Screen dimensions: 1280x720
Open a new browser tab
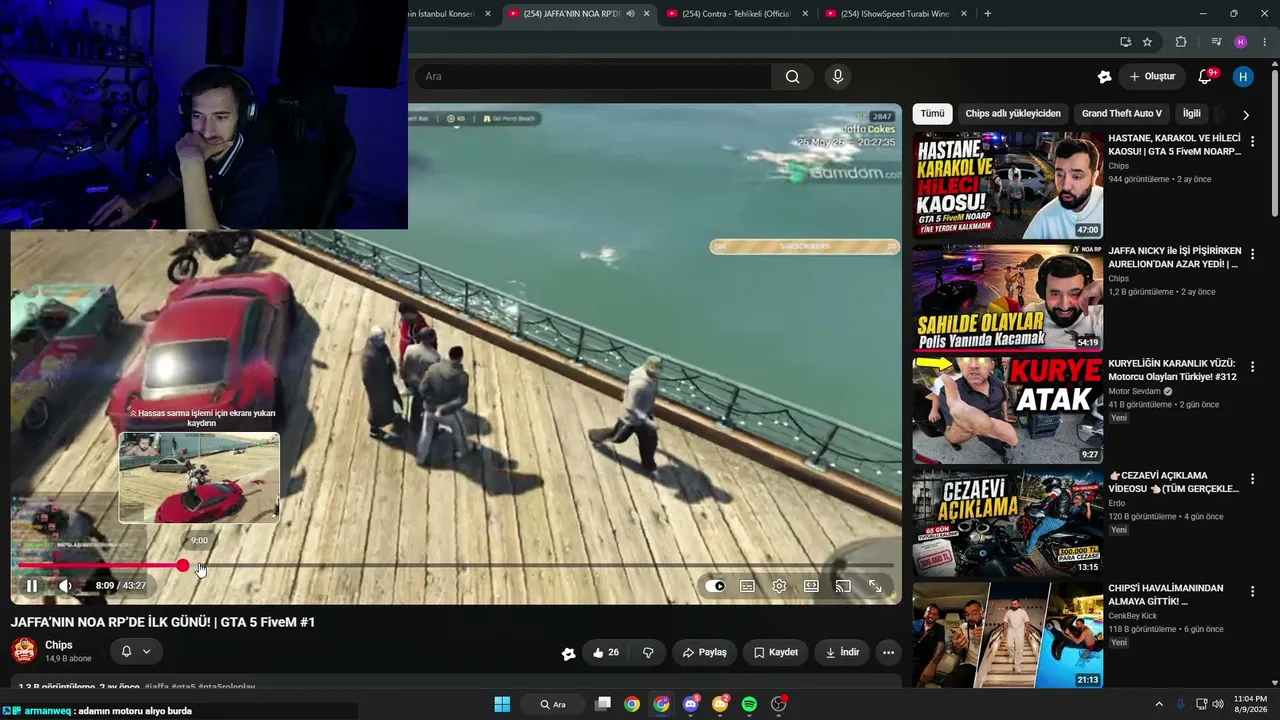[x=988, y=14]
